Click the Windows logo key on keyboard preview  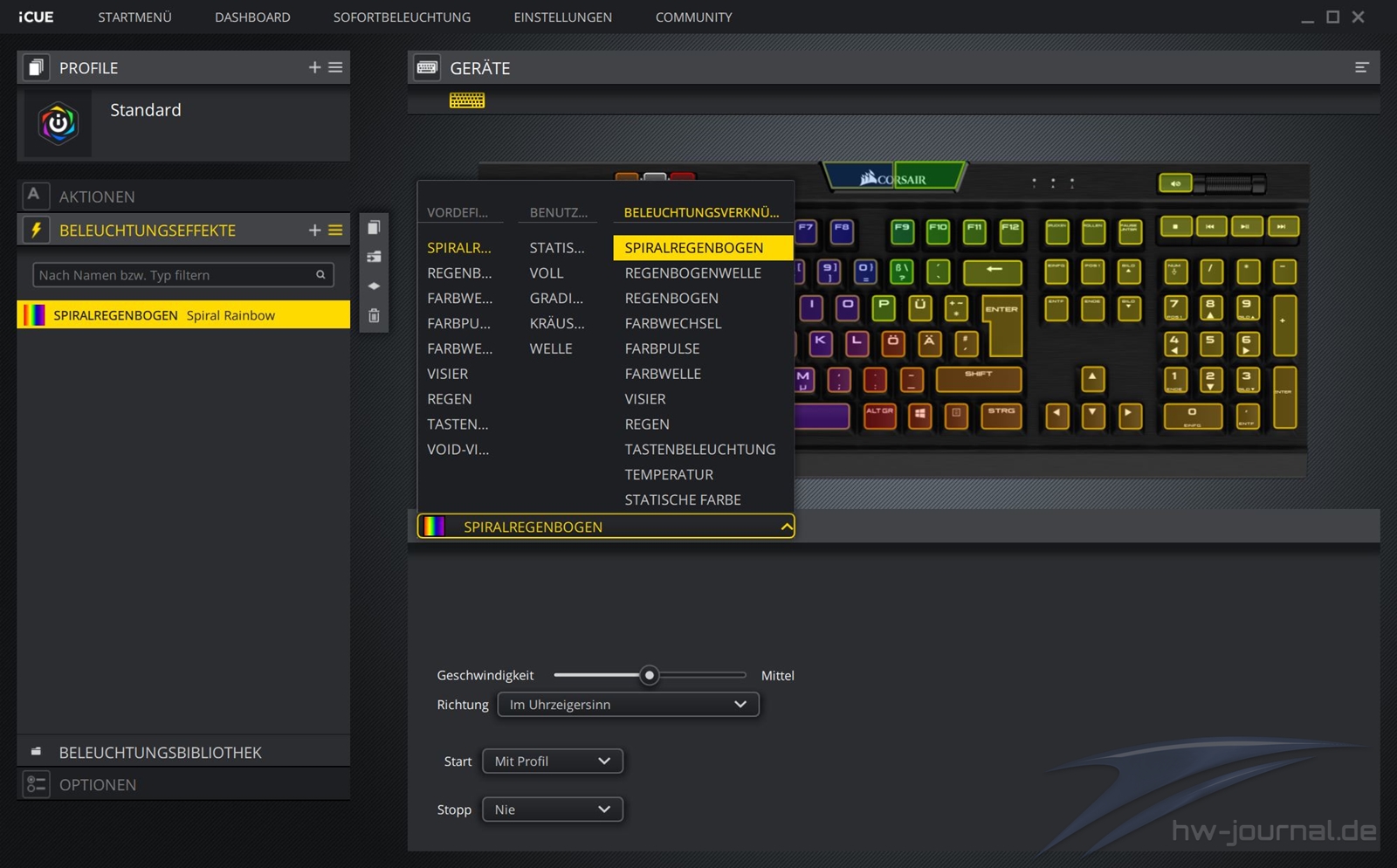pos(919,415)
